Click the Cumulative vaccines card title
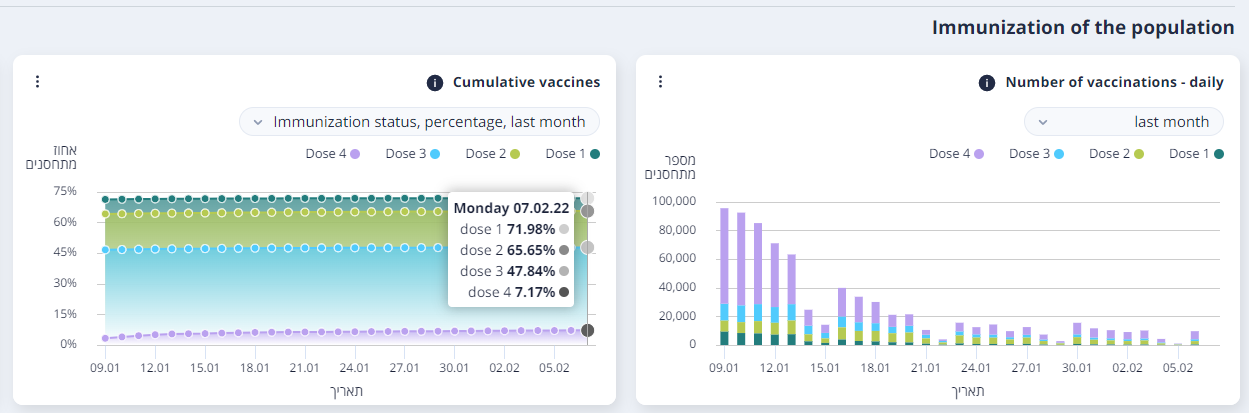The image size is (1249, 413). 526,82
